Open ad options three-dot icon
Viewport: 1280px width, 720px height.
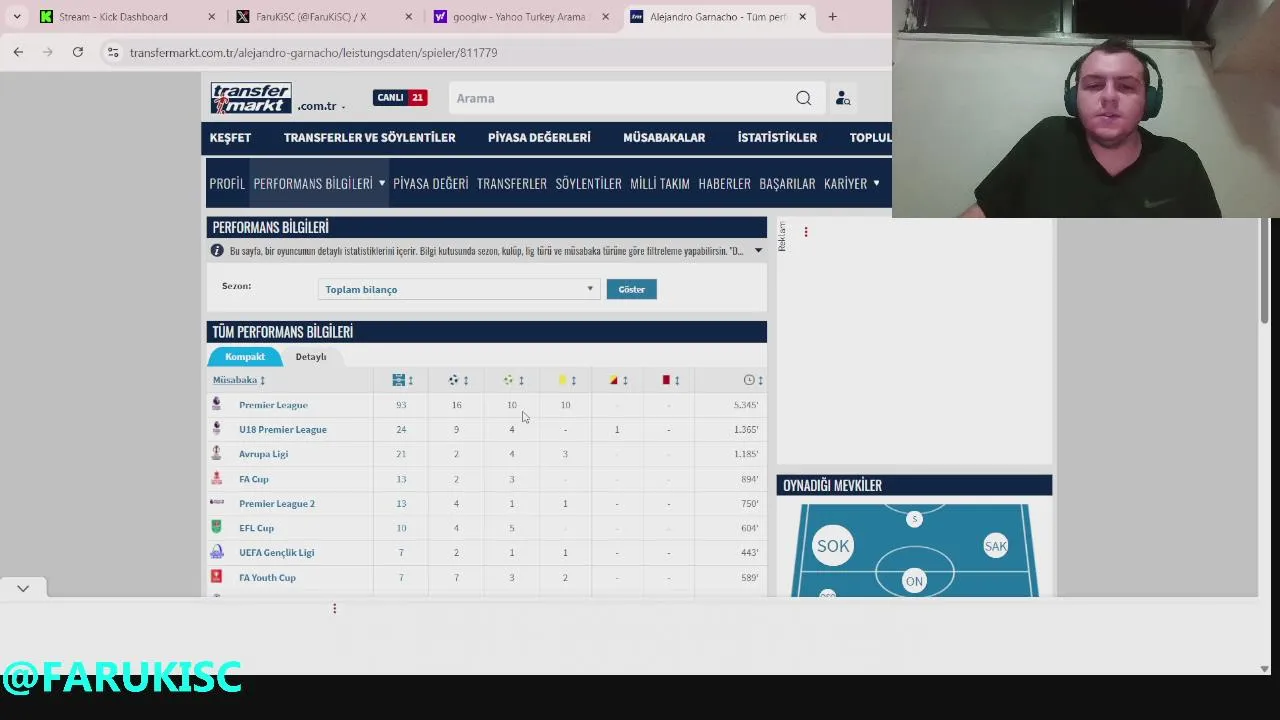[806, 232]
